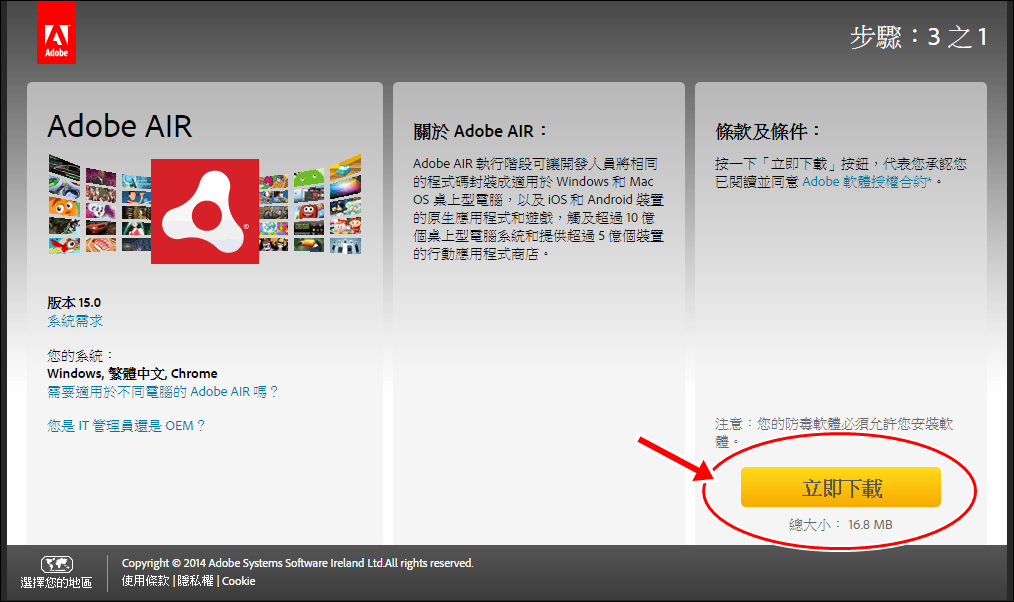Click the Adobe logo in the header

[x=56, y=32]
